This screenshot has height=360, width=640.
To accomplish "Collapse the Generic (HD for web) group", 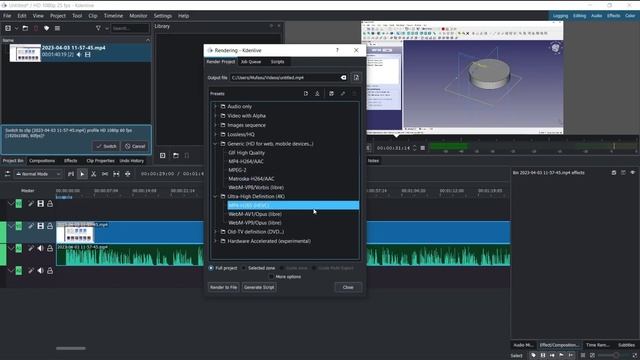I will pos(216,144).
